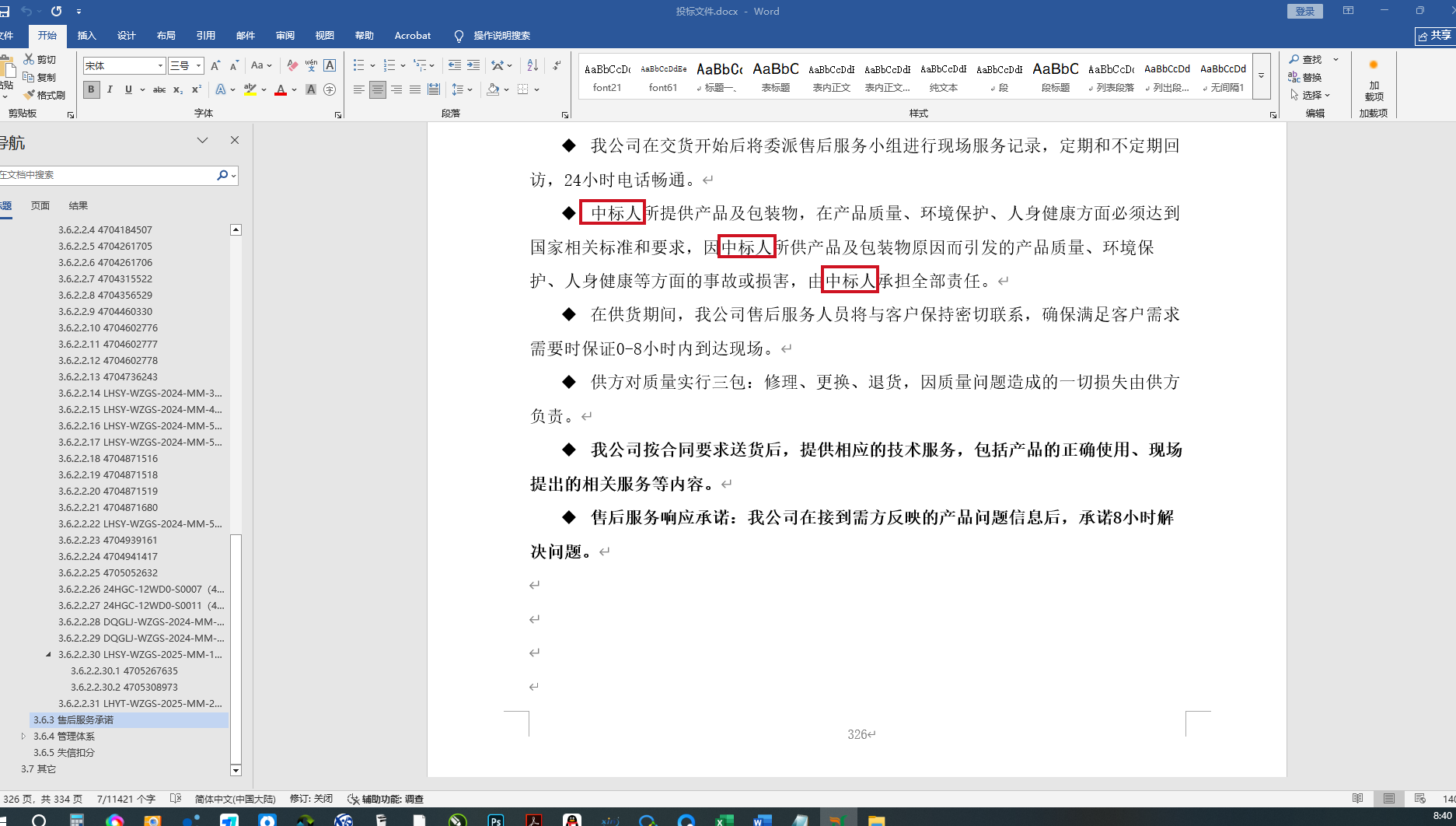The image size is (1456, 826).
Task: Apply numbered list formatting
Action: tap(389, 66)
